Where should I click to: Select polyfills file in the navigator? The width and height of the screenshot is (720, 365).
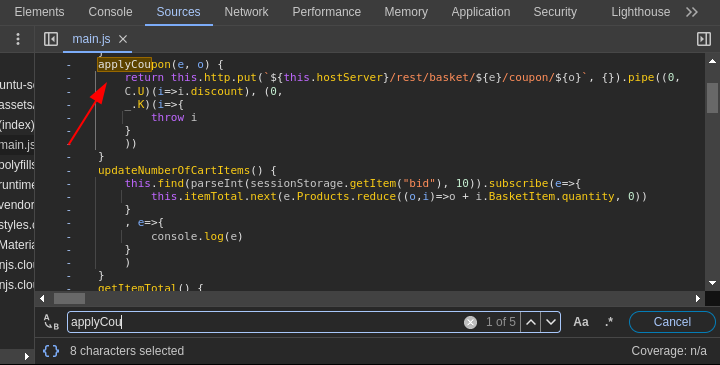click(17, 165)
